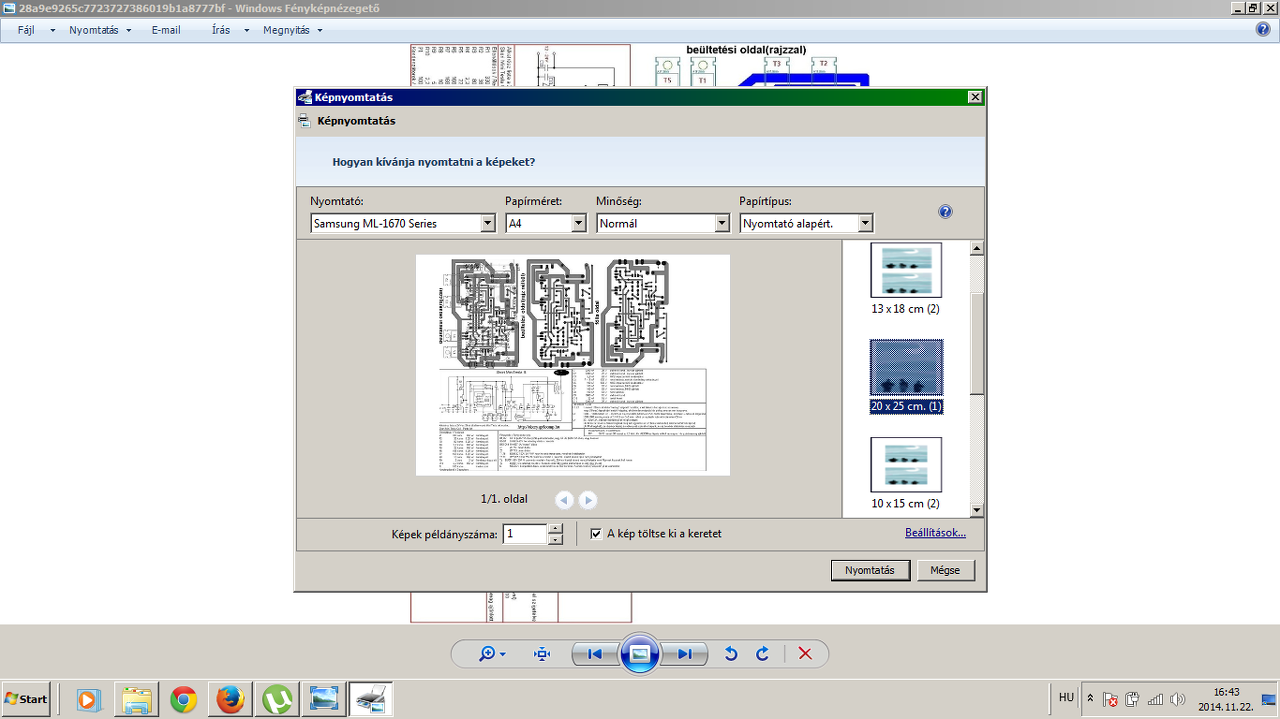
Task: Click layout list scrollbar down arrow
Action: point(977,510)
